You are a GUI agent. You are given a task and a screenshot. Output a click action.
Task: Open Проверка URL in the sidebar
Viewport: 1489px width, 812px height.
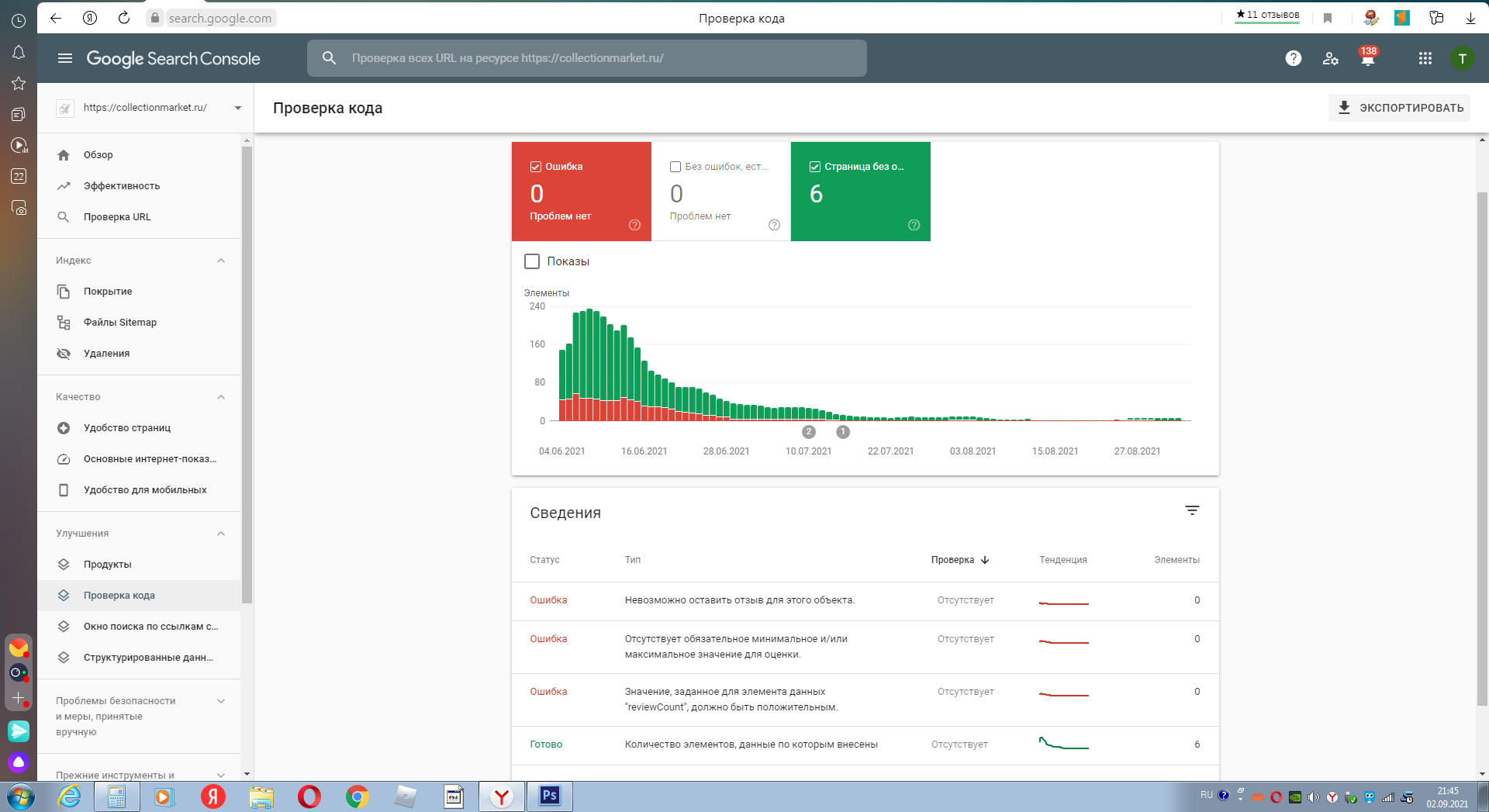point(140,217)
